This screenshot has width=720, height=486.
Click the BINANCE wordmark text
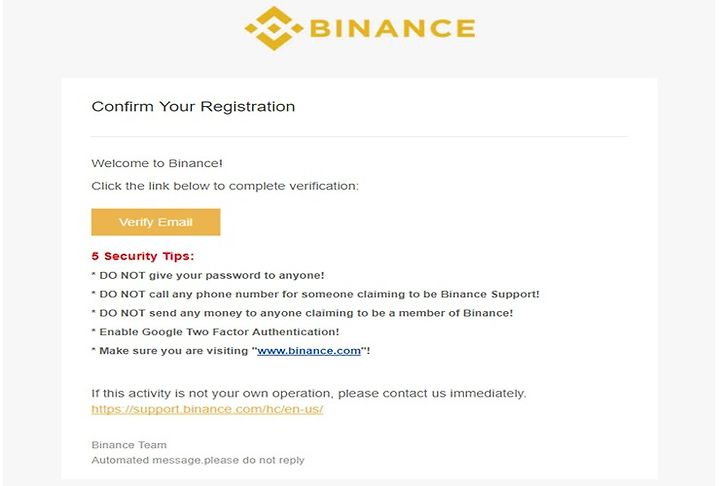[x=393, y=28]
